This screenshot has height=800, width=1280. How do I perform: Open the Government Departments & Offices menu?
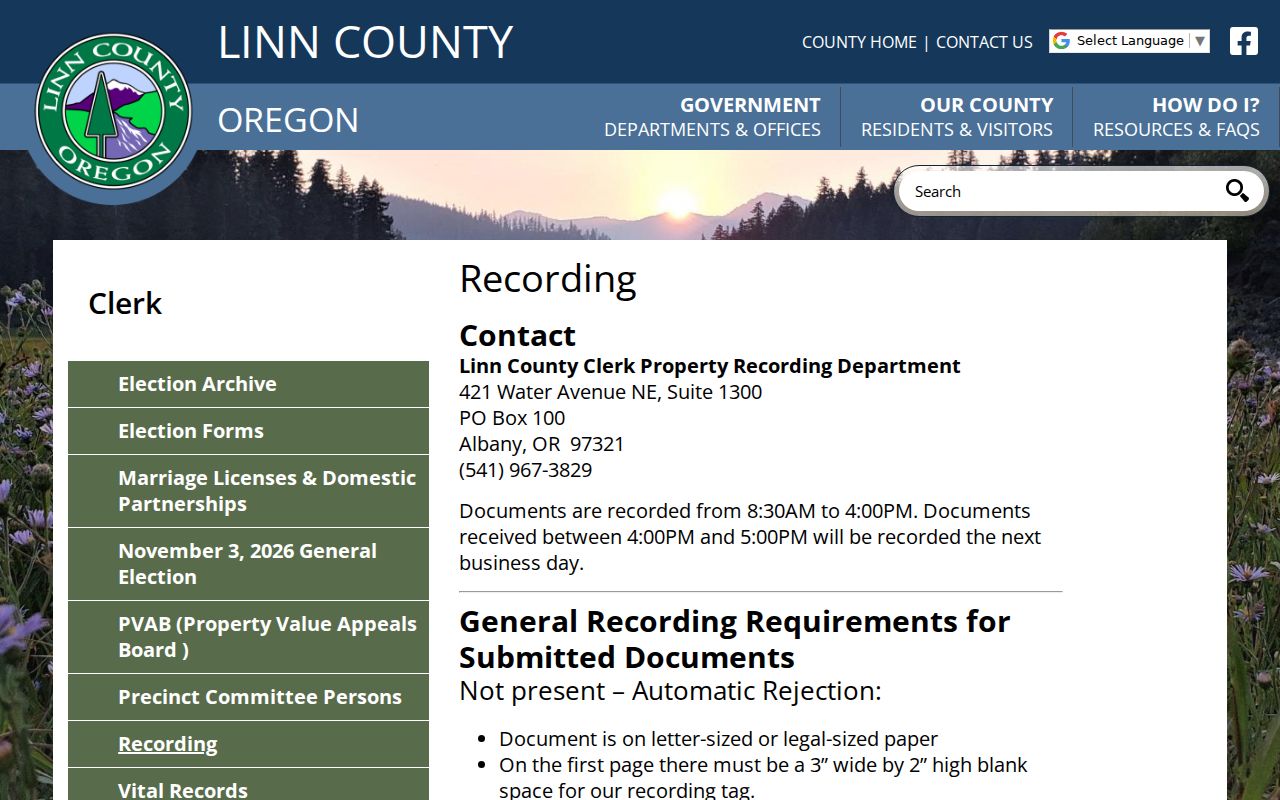click(x=712, y=117)
